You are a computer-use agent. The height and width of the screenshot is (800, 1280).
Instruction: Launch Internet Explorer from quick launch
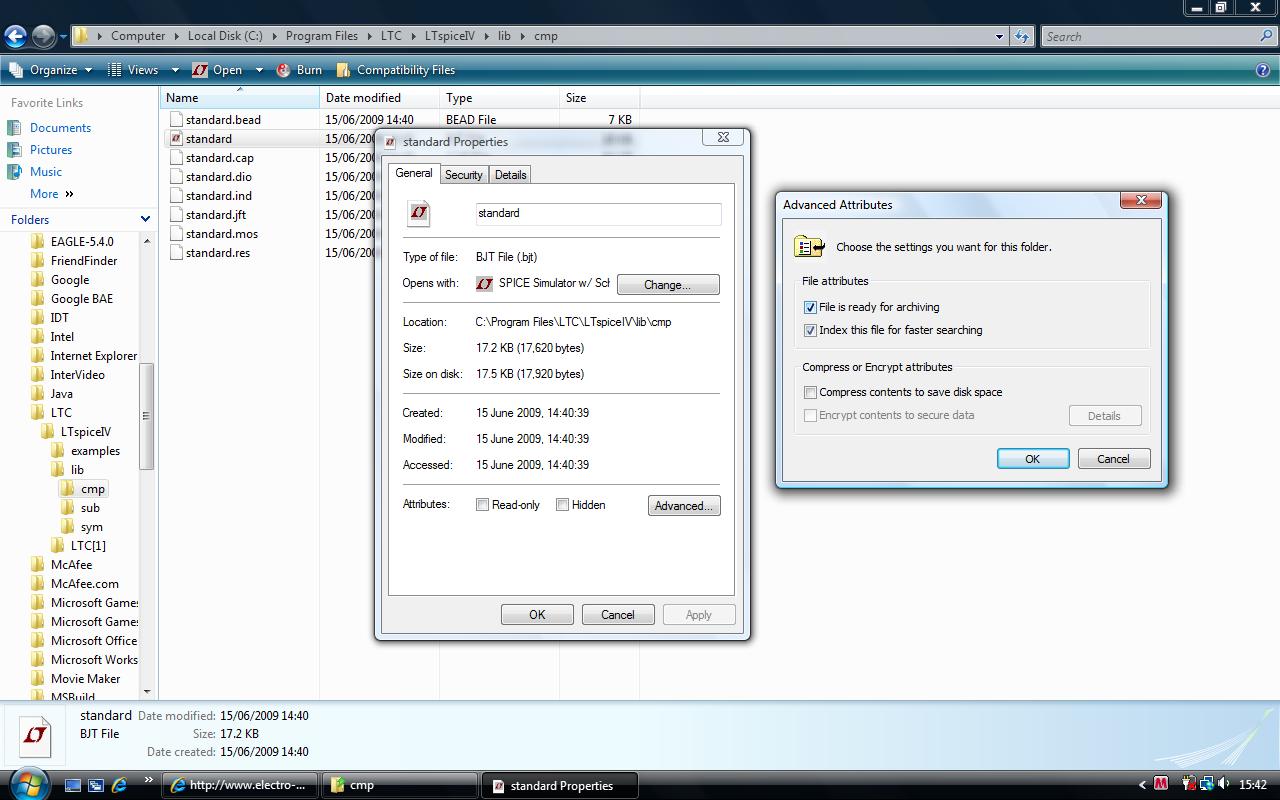pyautogui.click(x=119, y=786)
